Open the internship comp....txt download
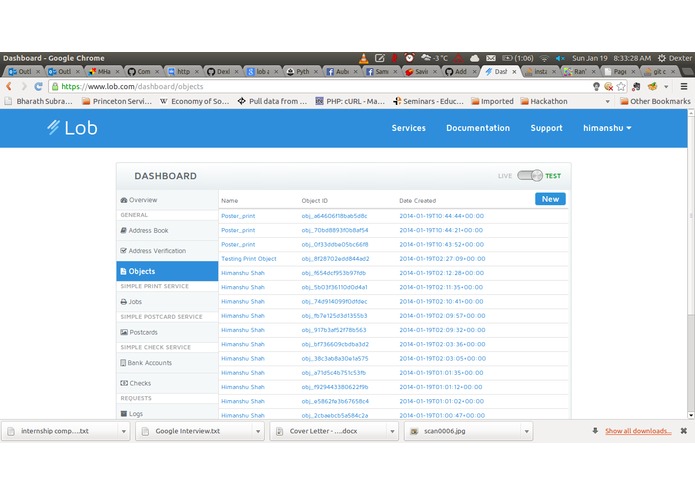 (60, 431)
